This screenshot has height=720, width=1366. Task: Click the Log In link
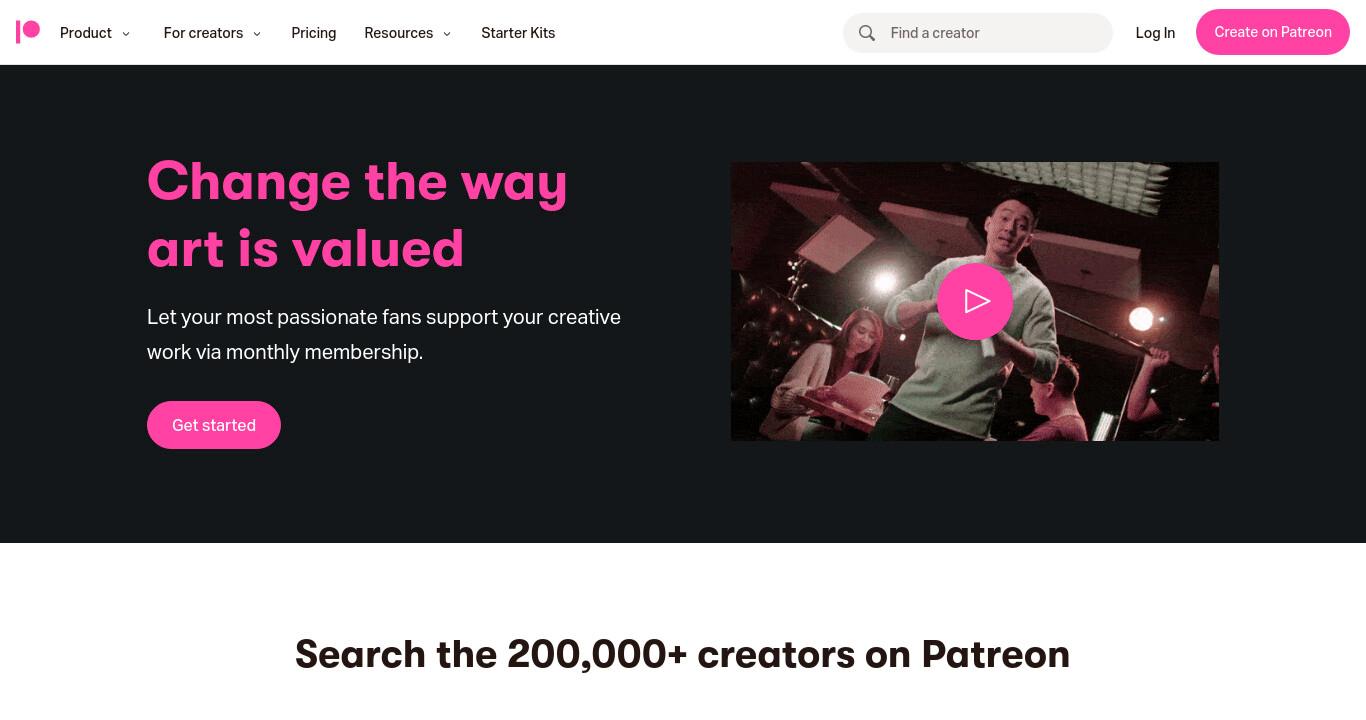pyautogui.click(x=1155, y=33)
